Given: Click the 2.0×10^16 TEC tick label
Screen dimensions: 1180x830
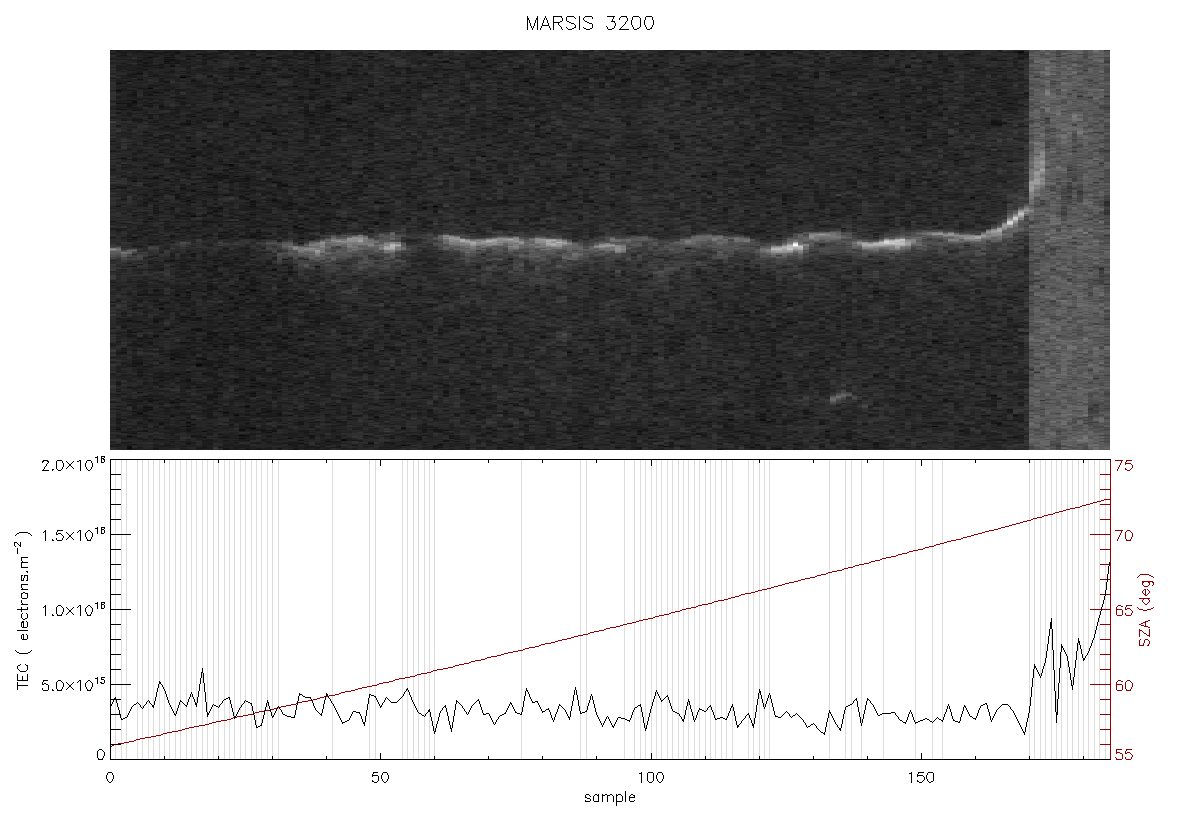Looking at the screenshot, I should click(73, 464).
